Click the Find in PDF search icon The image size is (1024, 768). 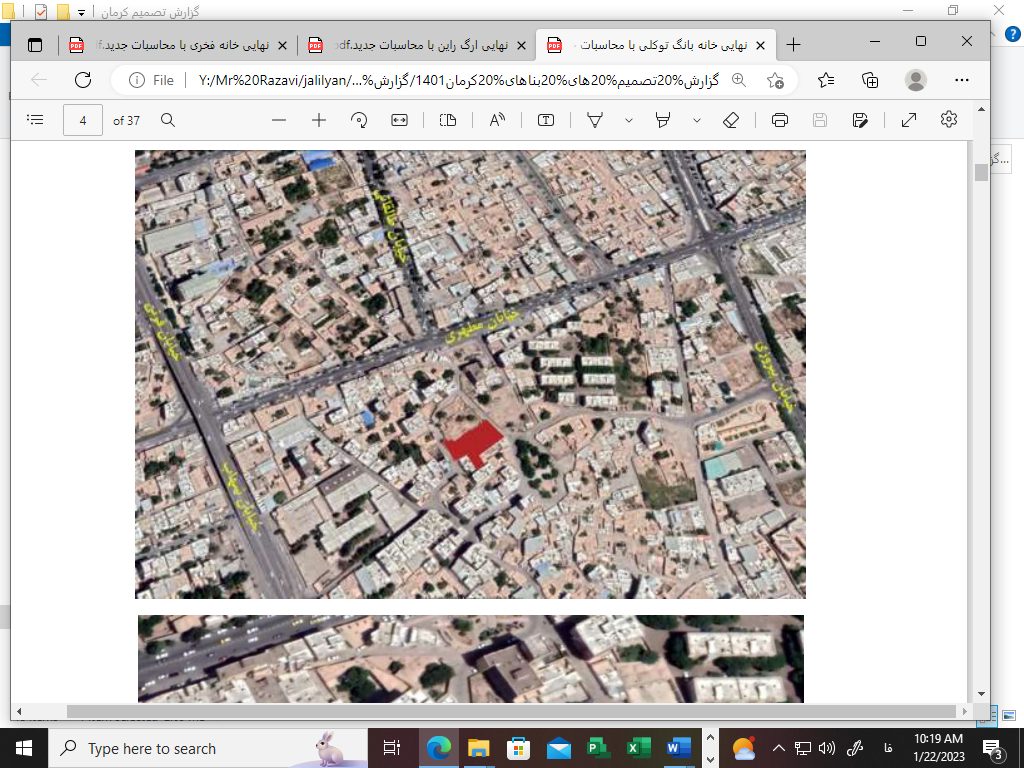(x=168, y=120)
